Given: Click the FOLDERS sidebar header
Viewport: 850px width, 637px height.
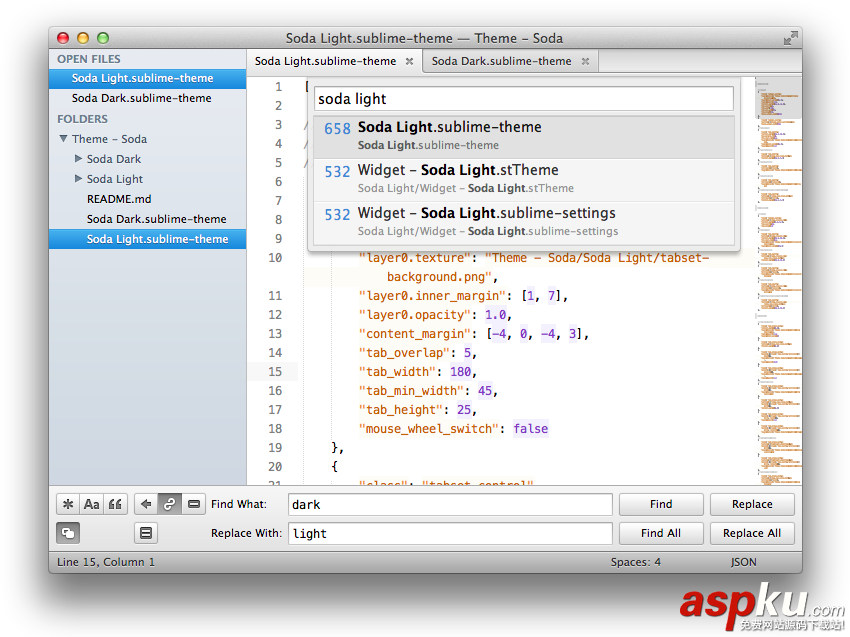Looking at the screenshot, I should (x=82, y=119).
